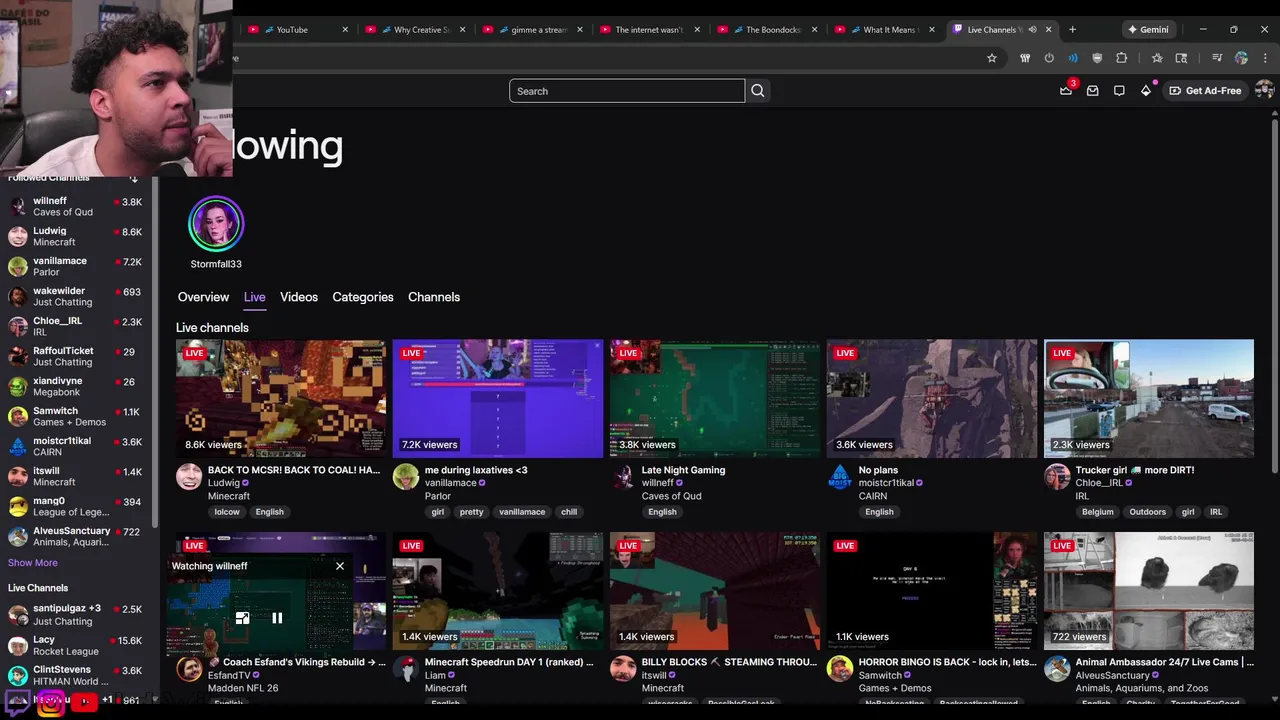This screenshot has height=720, width=1280.
Task: Open the Chrome three-dot menu
Action: (1265, 58)
